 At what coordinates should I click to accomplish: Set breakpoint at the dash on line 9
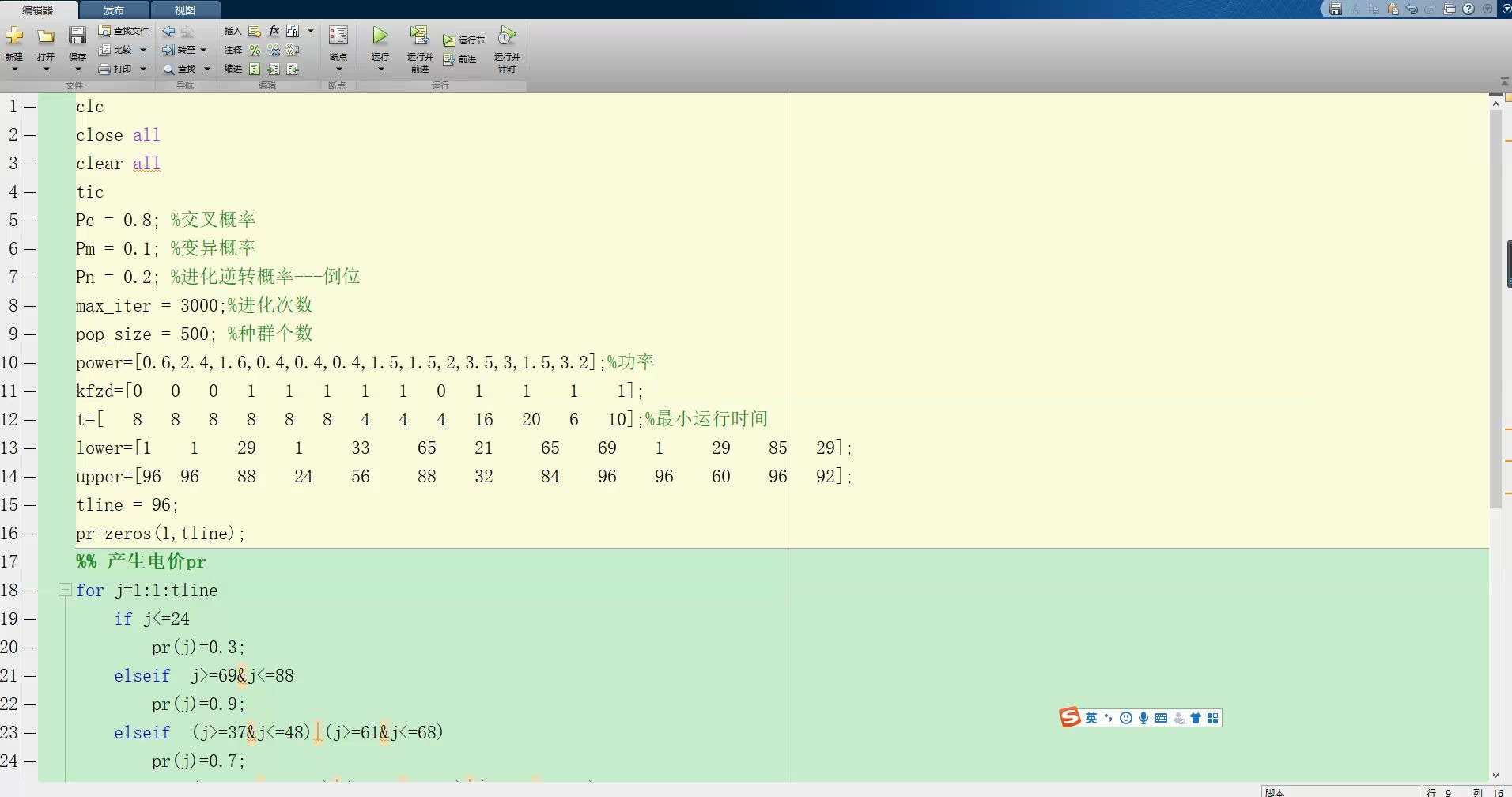point(30,334)
